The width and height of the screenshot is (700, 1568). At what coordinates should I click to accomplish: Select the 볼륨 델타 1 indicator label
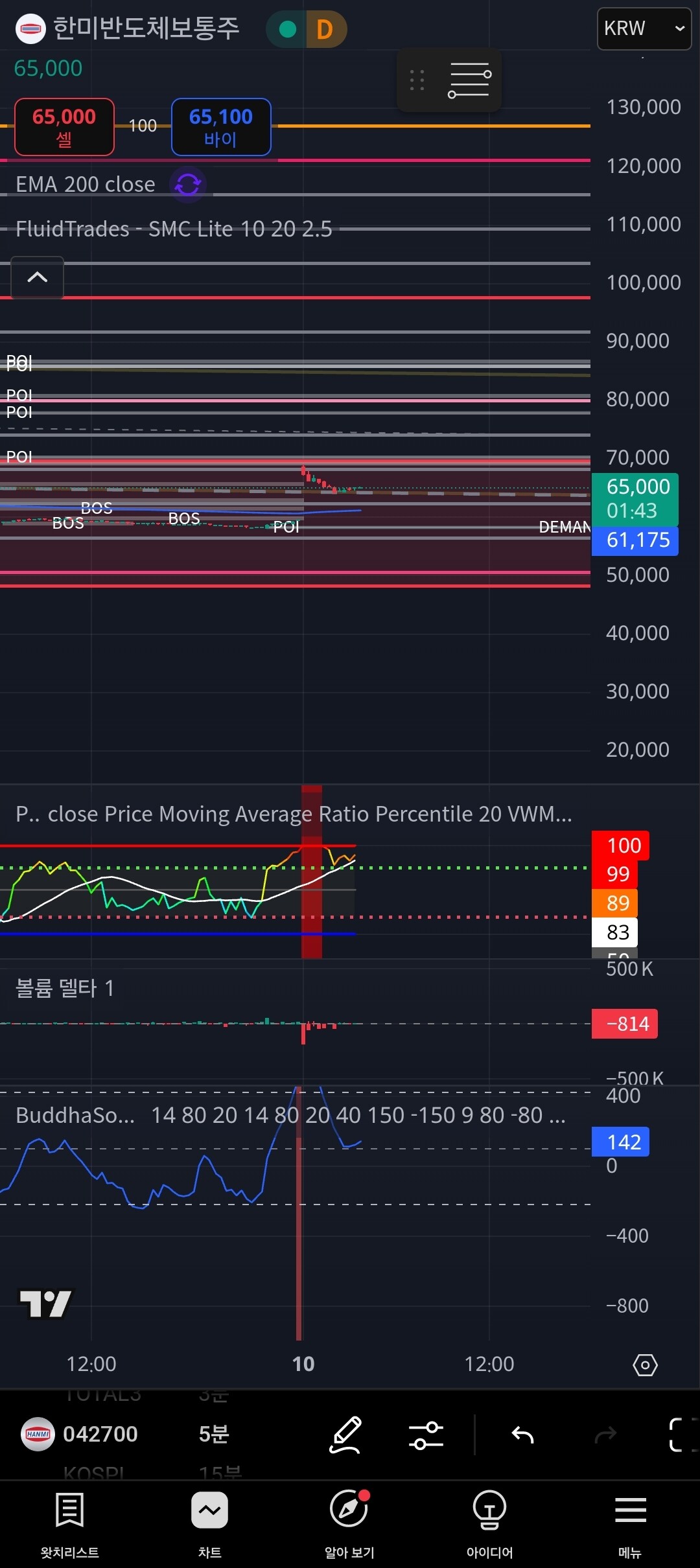tap(65, 988)
